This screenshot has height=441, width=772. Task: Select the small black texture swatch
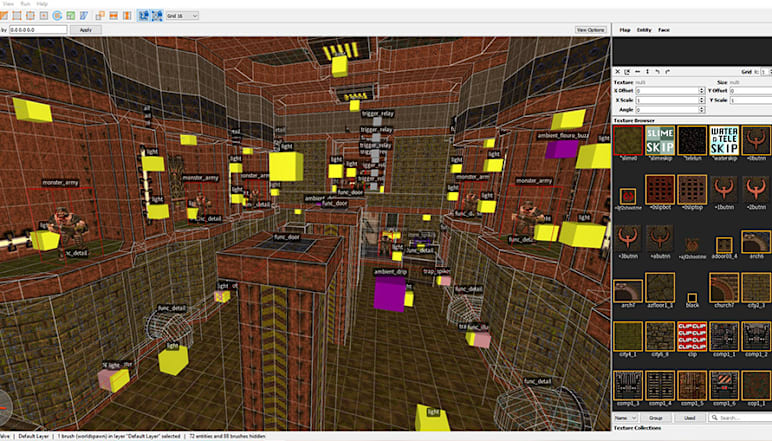click(x=692, y=298)
